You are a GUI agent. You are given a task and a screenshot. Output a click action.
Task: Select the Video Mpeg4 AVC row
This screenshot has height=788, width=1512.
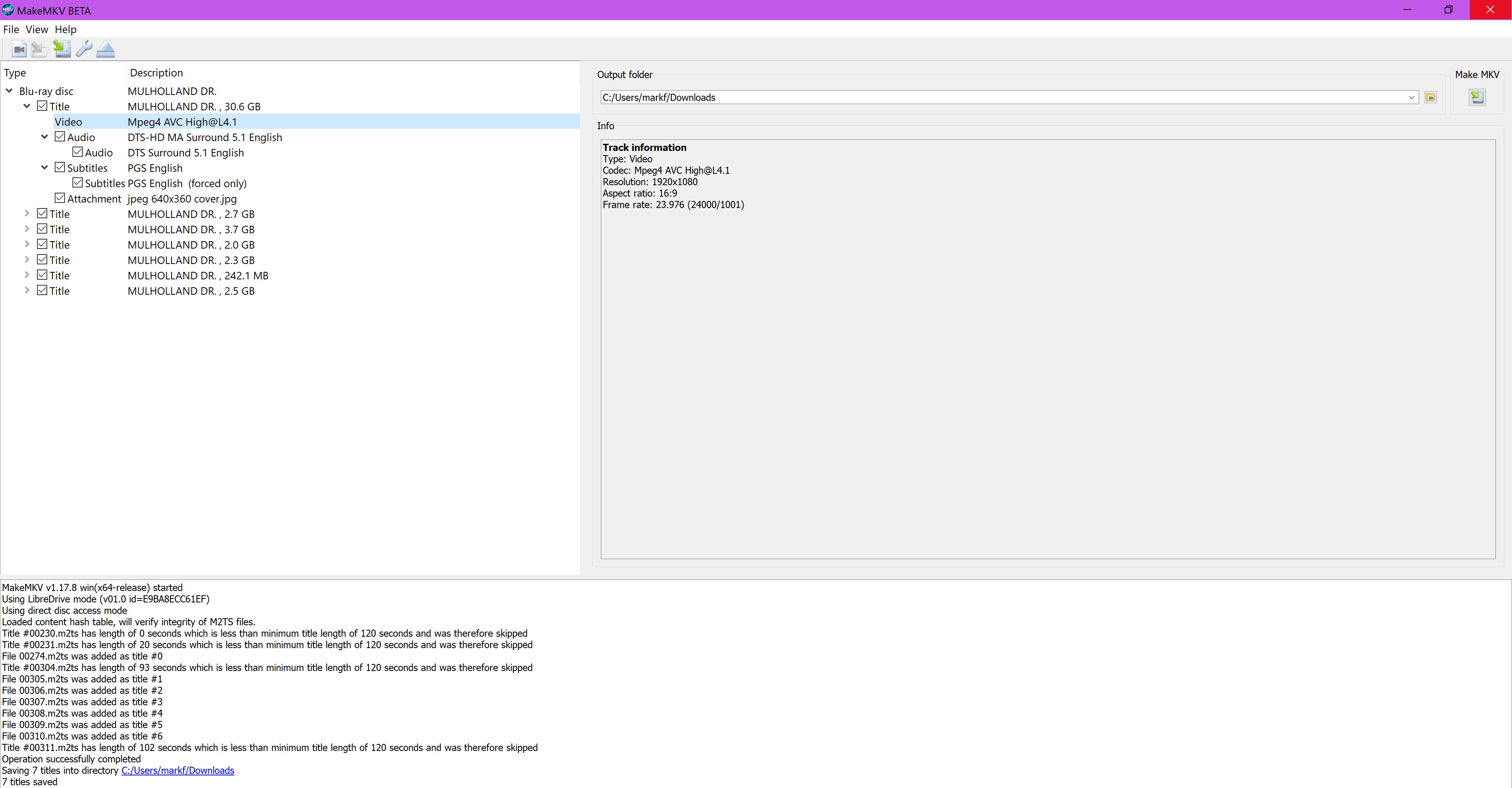coord(316,121)
